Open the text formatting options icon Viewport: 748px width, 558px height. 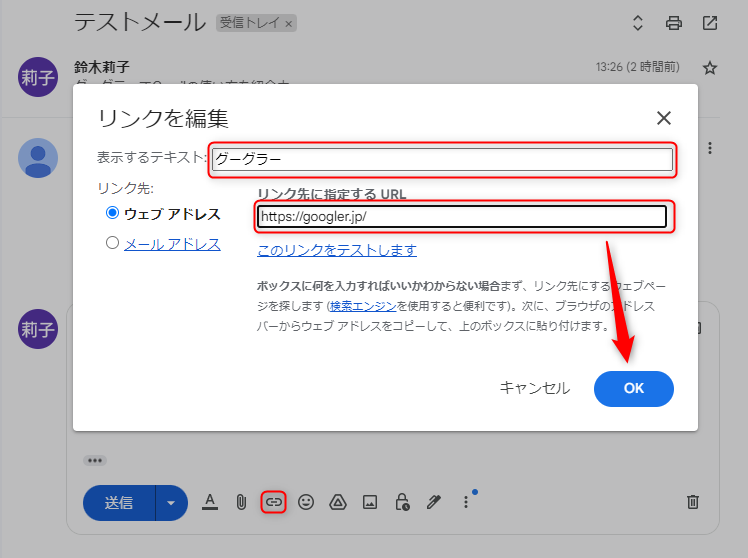(x=210, y=502)
